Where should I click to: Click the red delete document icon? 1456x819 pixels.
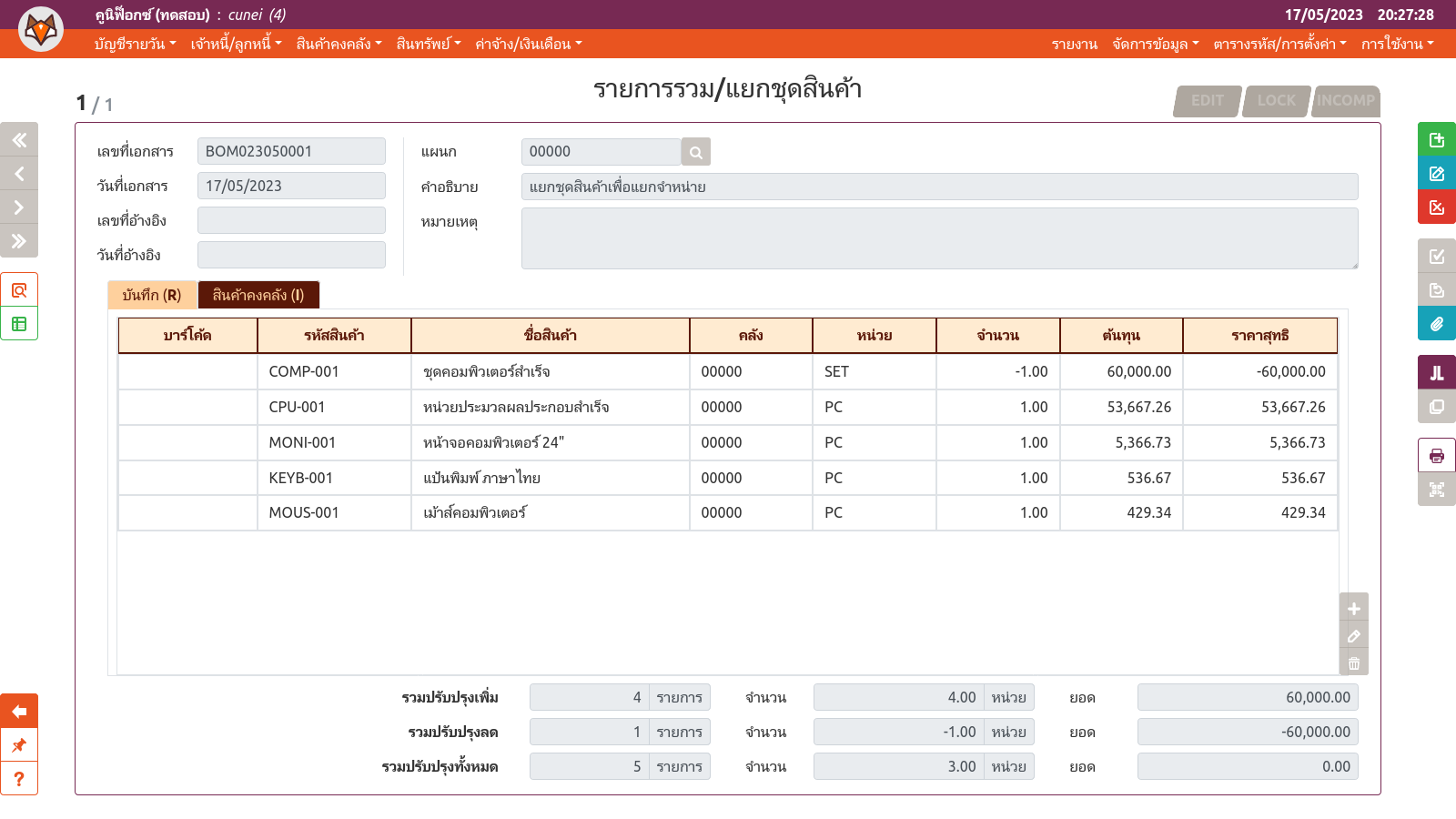(1436, 207)
